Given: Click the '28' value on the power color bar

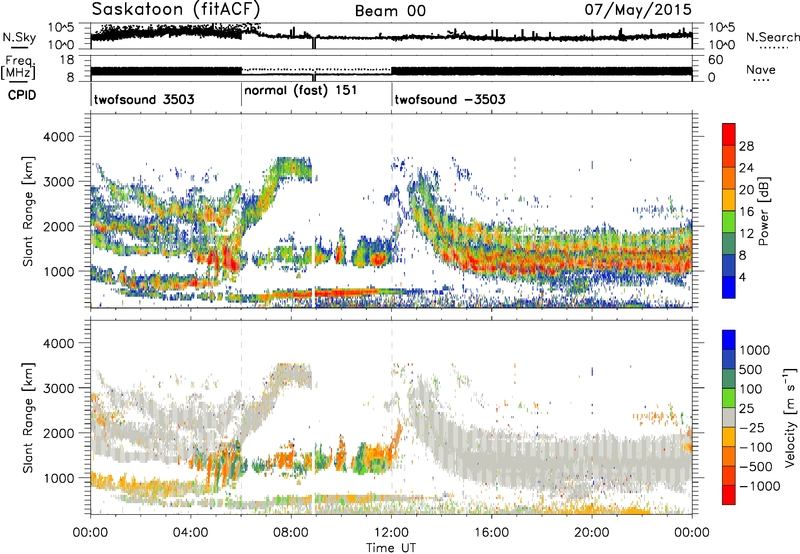Looking at the screenshot, I should coord(746,146).
